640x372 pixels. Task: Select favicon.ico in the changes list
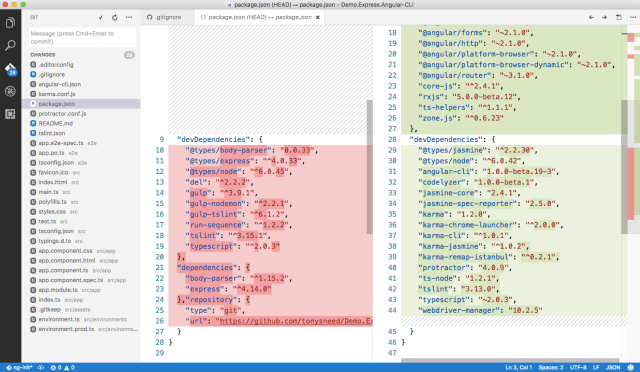81,172
